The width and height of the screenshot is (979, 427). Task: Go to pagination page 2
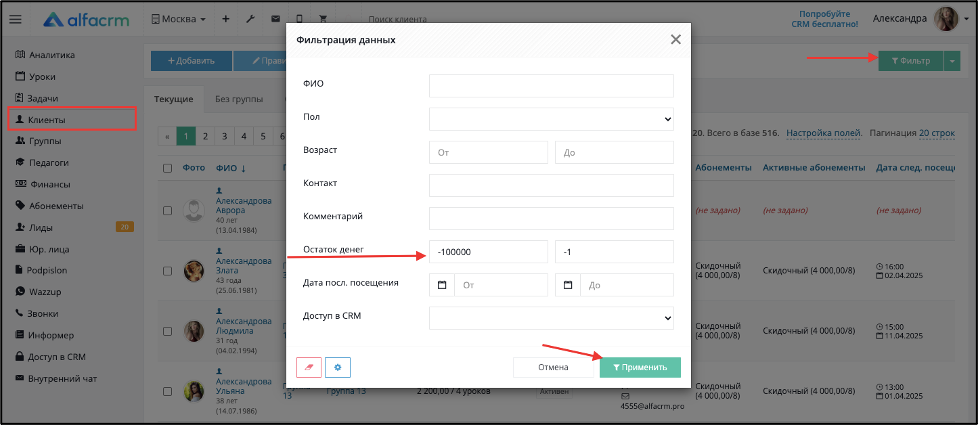pyautogui.click(x=205, y=136)
